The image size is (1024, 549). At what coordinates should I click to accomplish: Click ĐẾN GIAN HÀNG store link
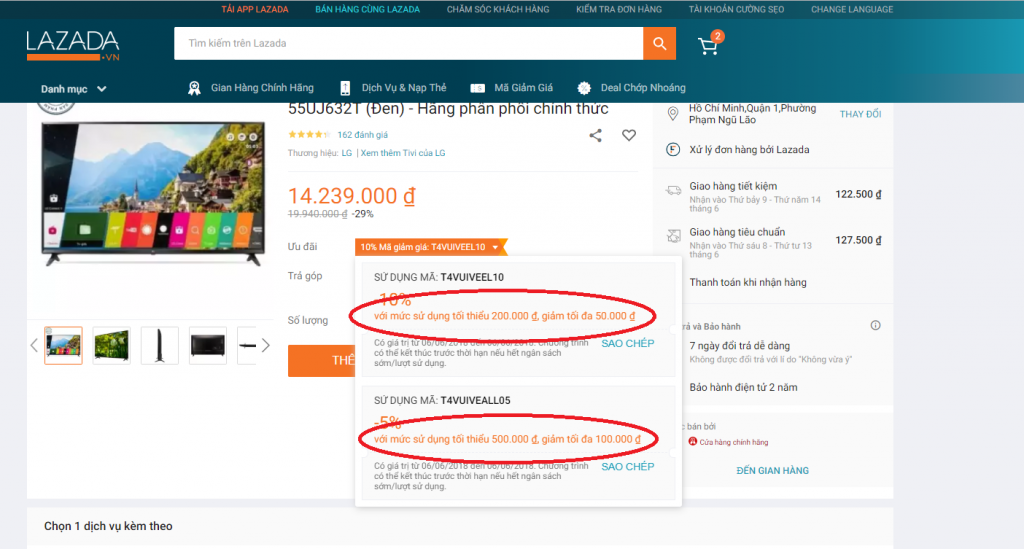[773, 471]
